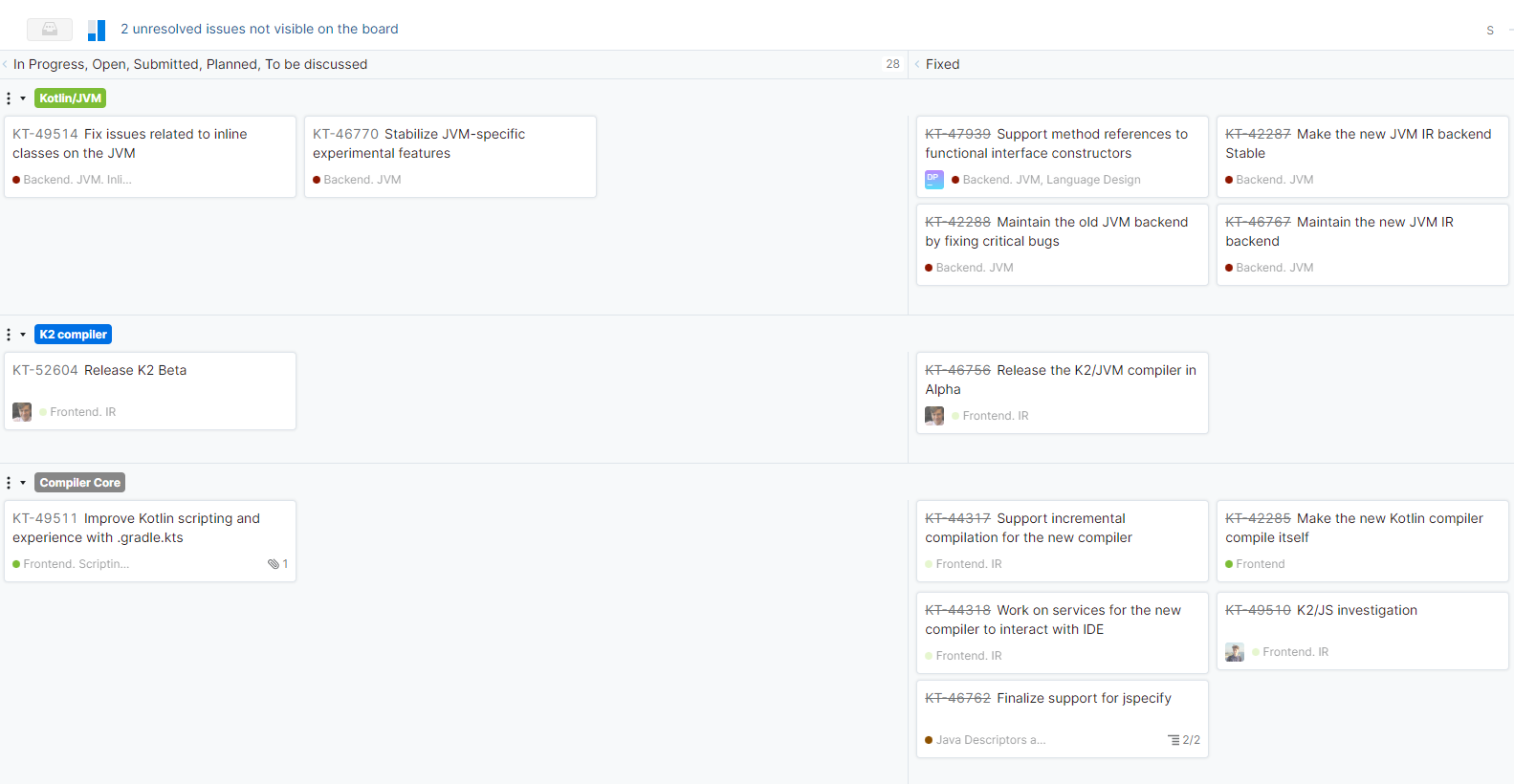Viewport: 1514px width, 784px height.
Task: Collapse the 'In Progress, Open, Submitted' column chevron
Action: click(x=5, y=64)
